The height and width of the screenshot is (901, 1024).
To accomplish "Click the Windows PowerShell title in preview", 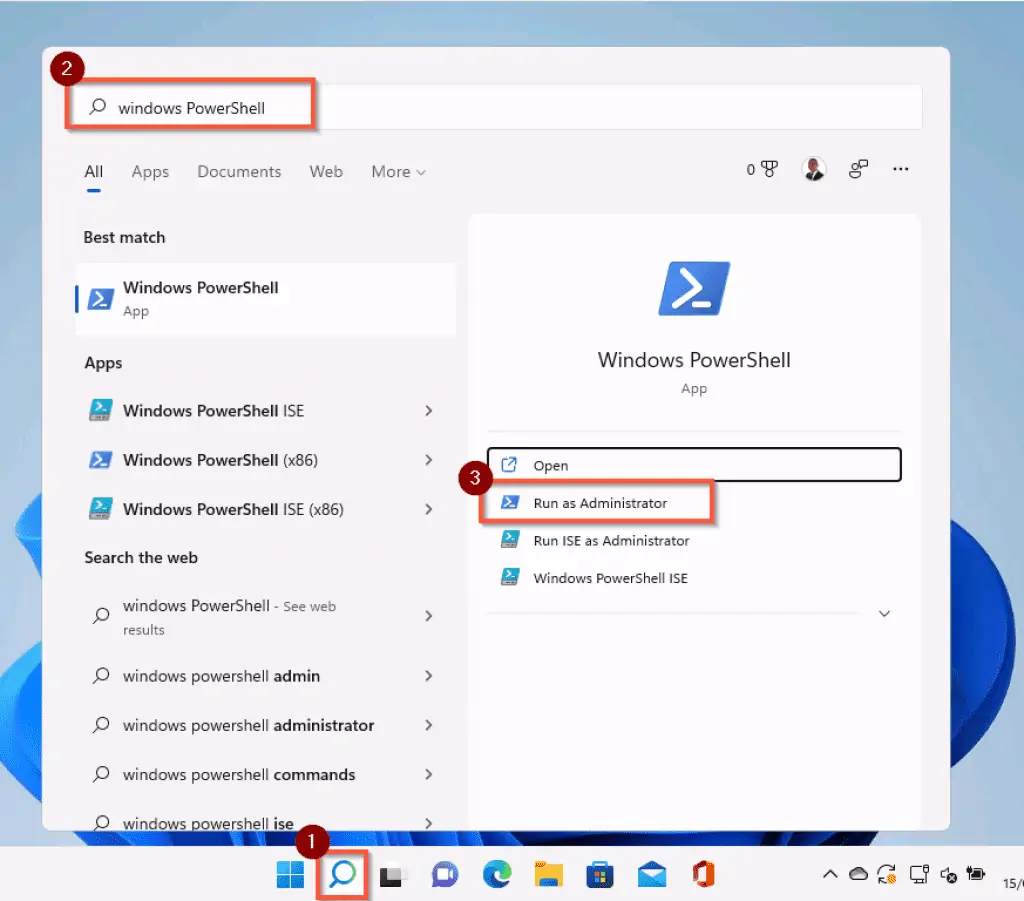I will 694,360.
